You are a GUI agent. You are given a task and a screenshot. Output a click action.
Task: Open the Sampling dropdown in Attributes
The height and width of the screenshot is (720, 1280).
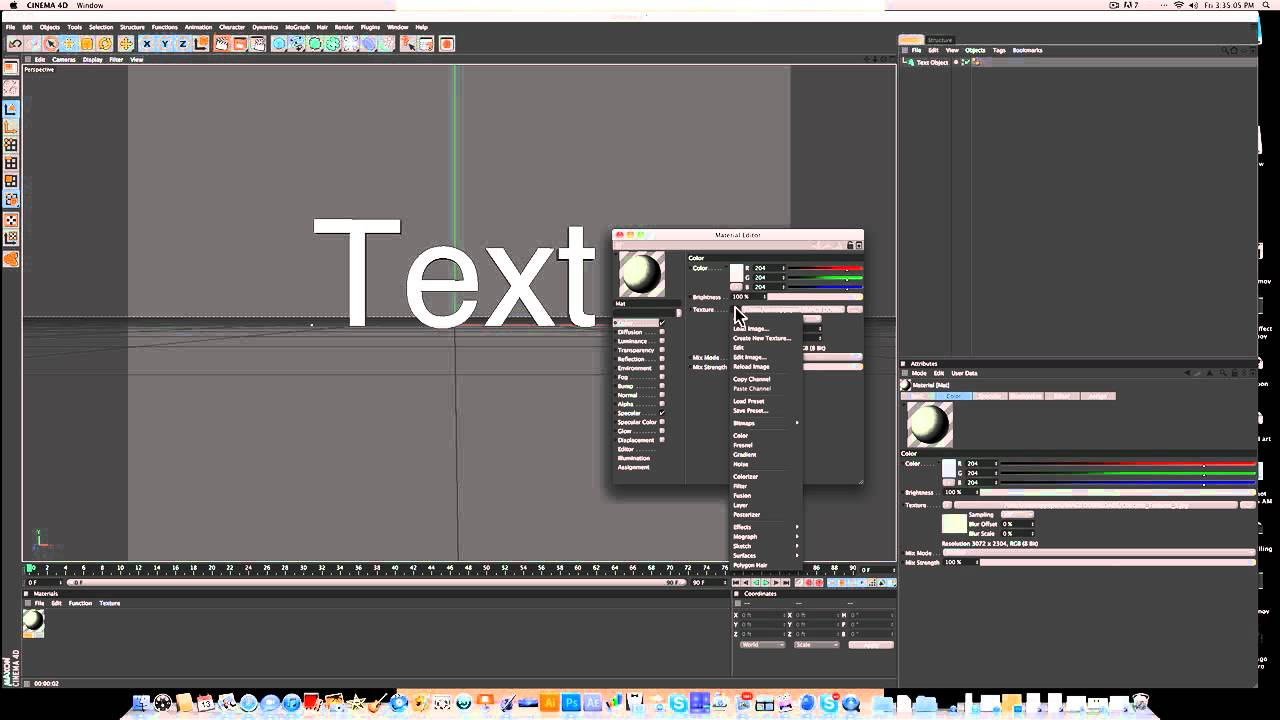(x=1018, y=514)
